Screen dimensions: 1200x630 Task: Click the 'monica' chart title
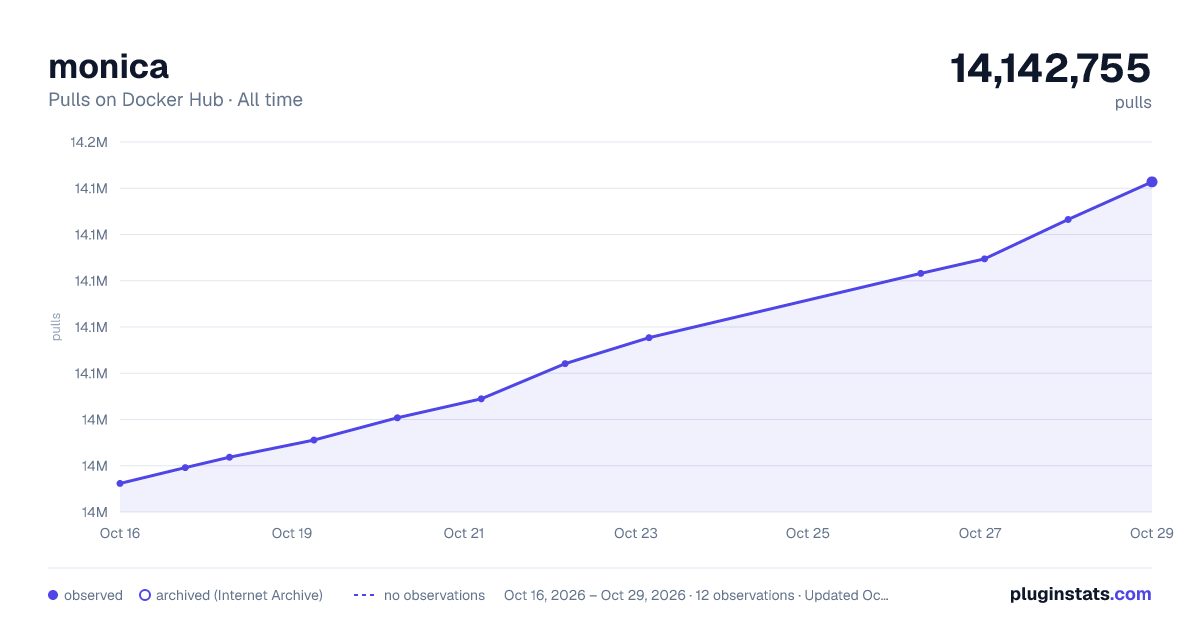point(108,66)
